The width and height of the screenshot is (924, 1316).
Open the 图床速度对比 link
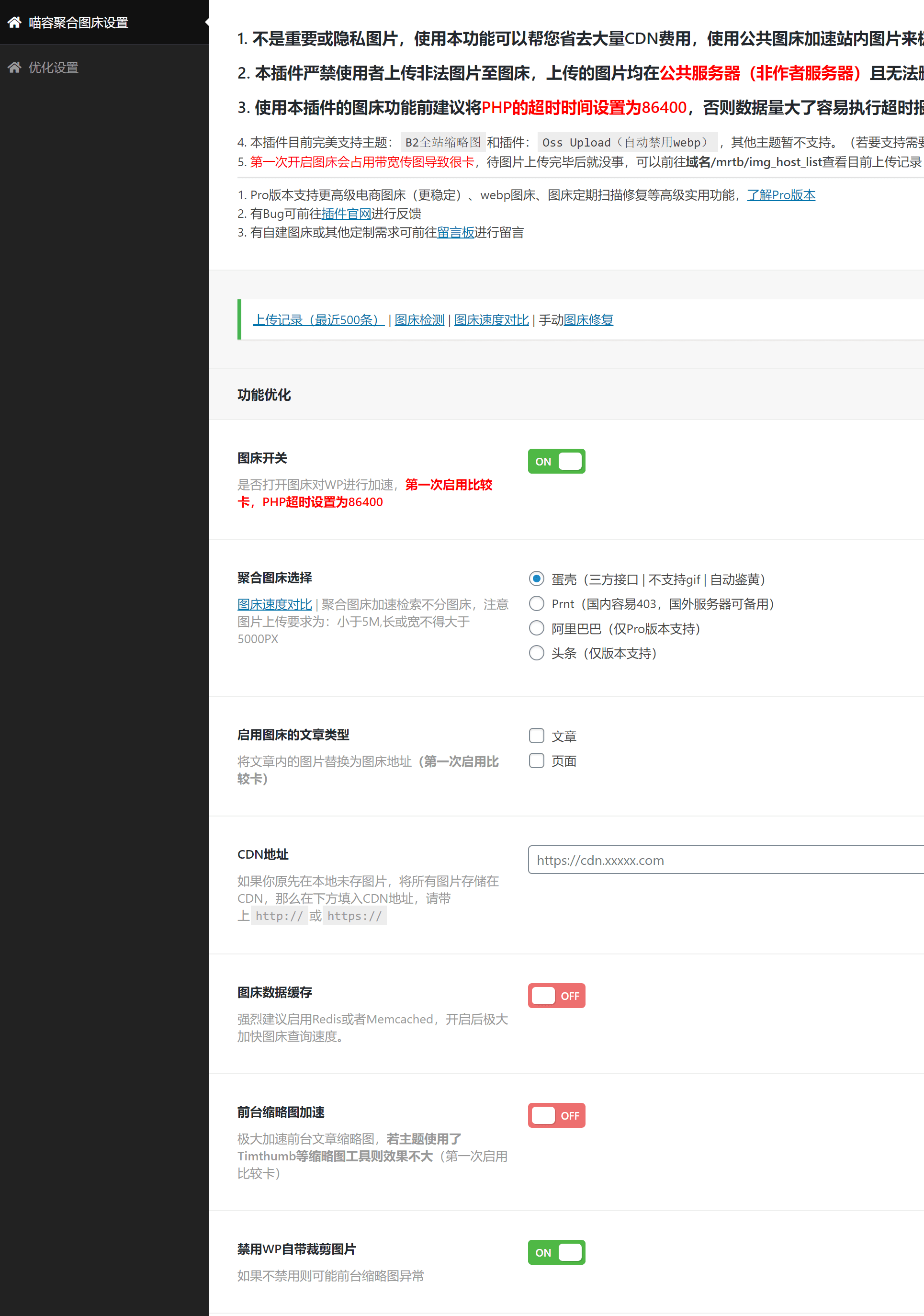492,320
